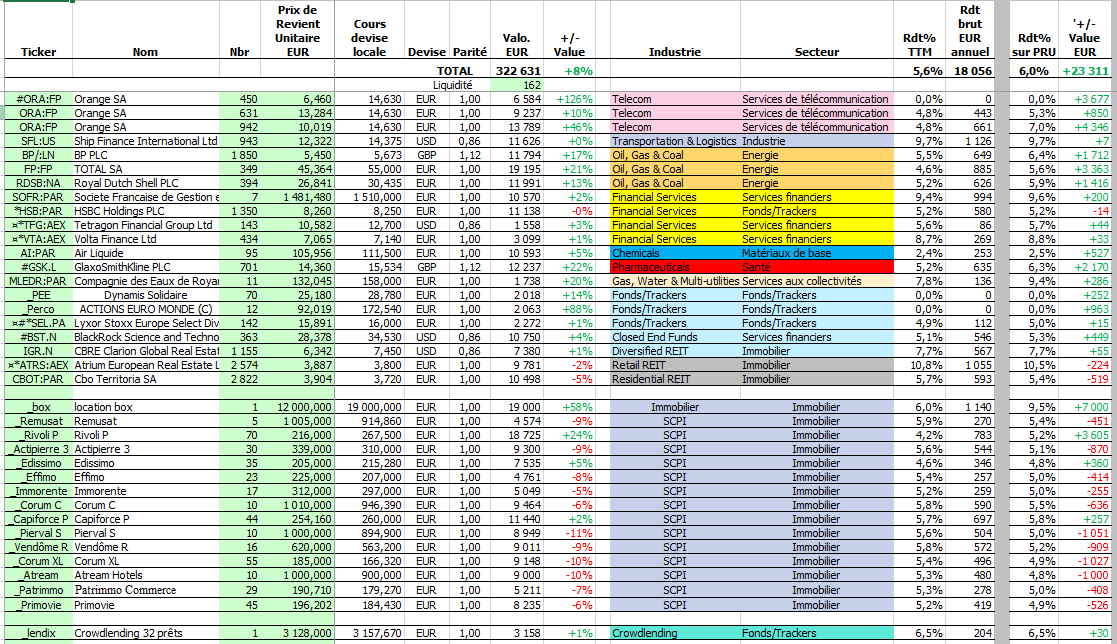This screenshot has width=1117, height=644.
Task: Select the Retail REIT industry cell
Action: coord(675,365)
